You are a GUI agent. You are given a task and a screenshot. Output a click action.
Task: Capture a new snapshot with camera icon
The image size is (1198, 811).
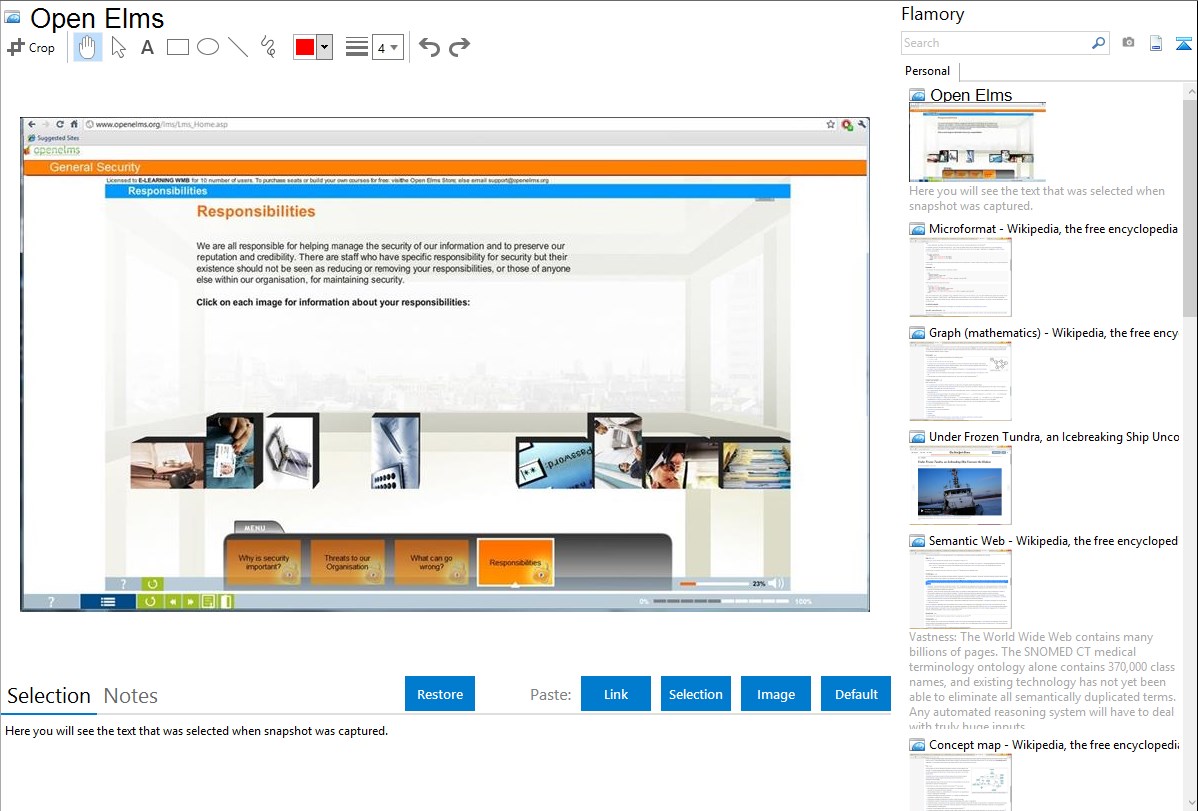coord(1128,43)
